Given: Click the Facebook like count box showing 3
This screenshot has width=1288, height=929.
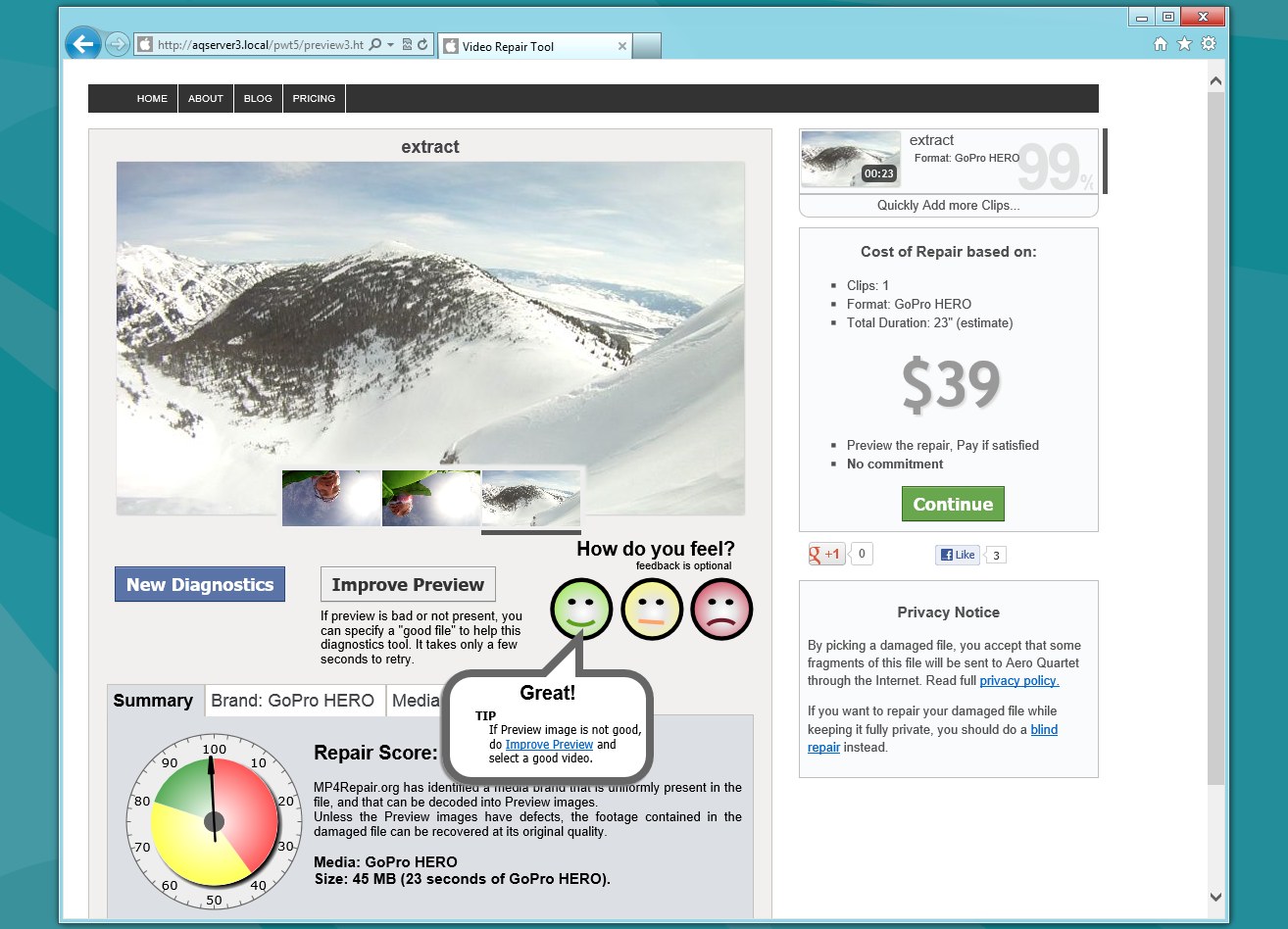Looking at the screenshot, I should point(996,556).
